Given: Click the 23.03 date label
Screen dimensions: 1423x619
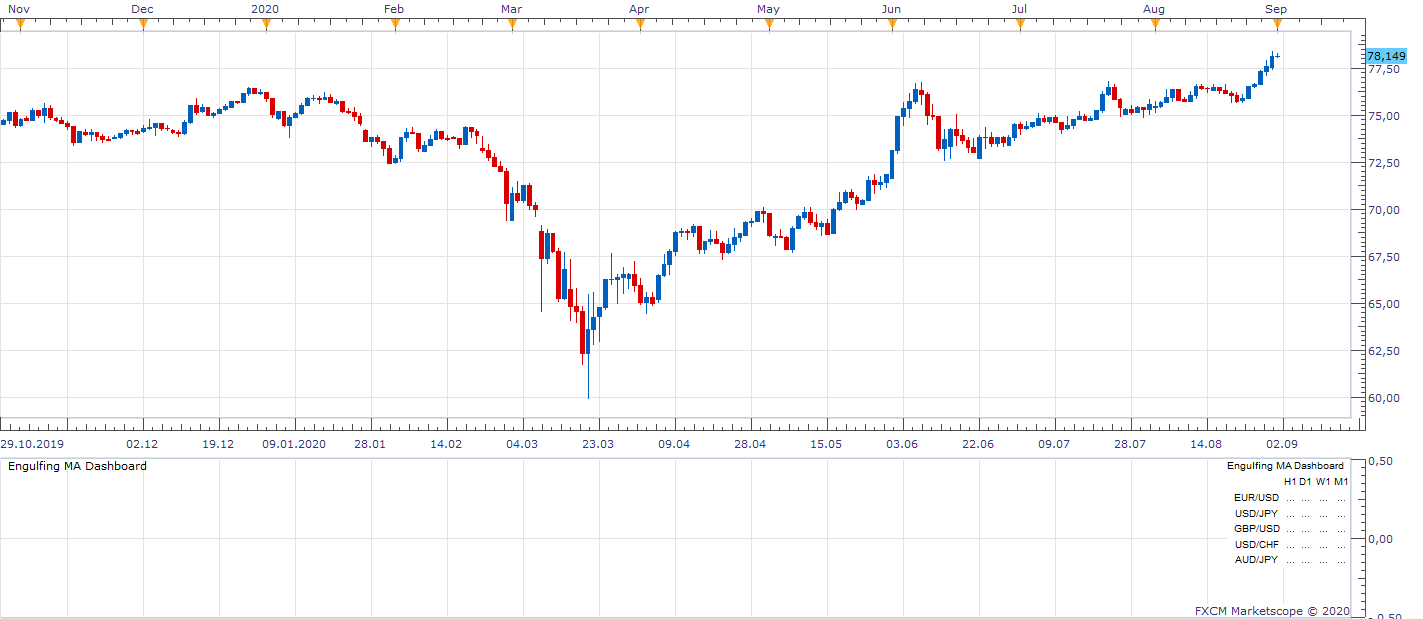Looking at the screenshot, I should 598,444.
